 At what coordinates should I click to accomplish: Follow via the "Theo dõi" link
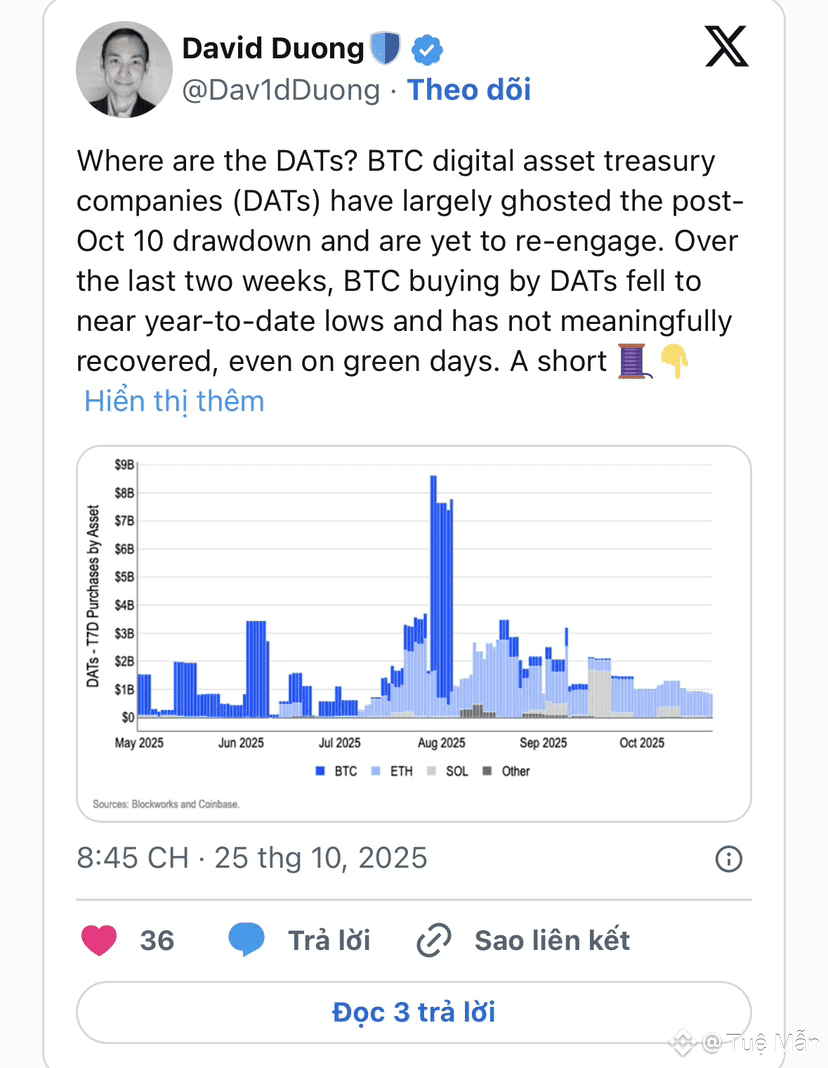pyautogui.click(x=470, y=90)
